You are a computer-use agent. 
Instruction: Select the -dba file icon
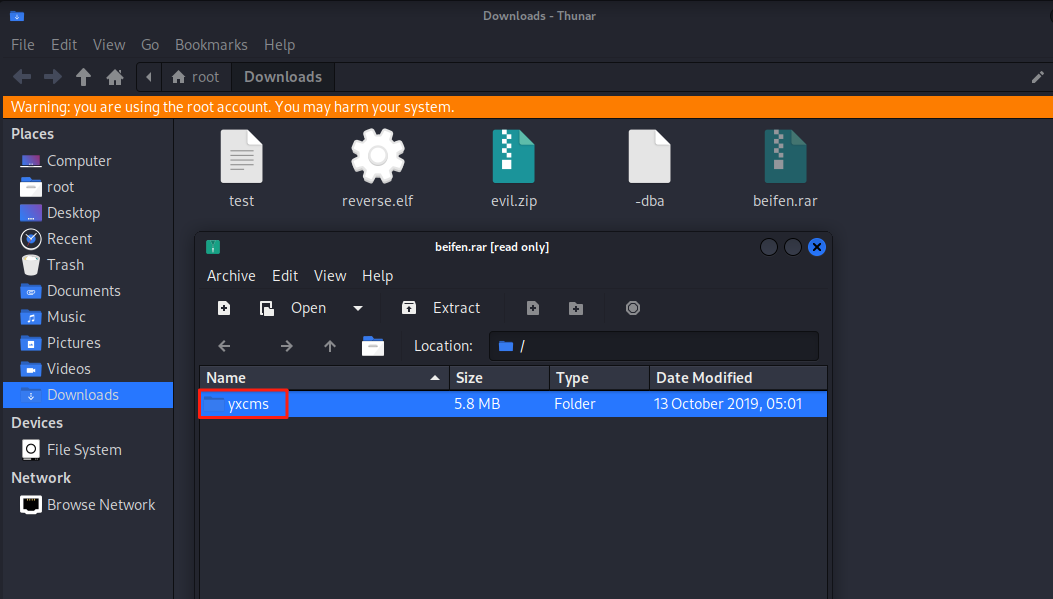(x=649, y=156)
